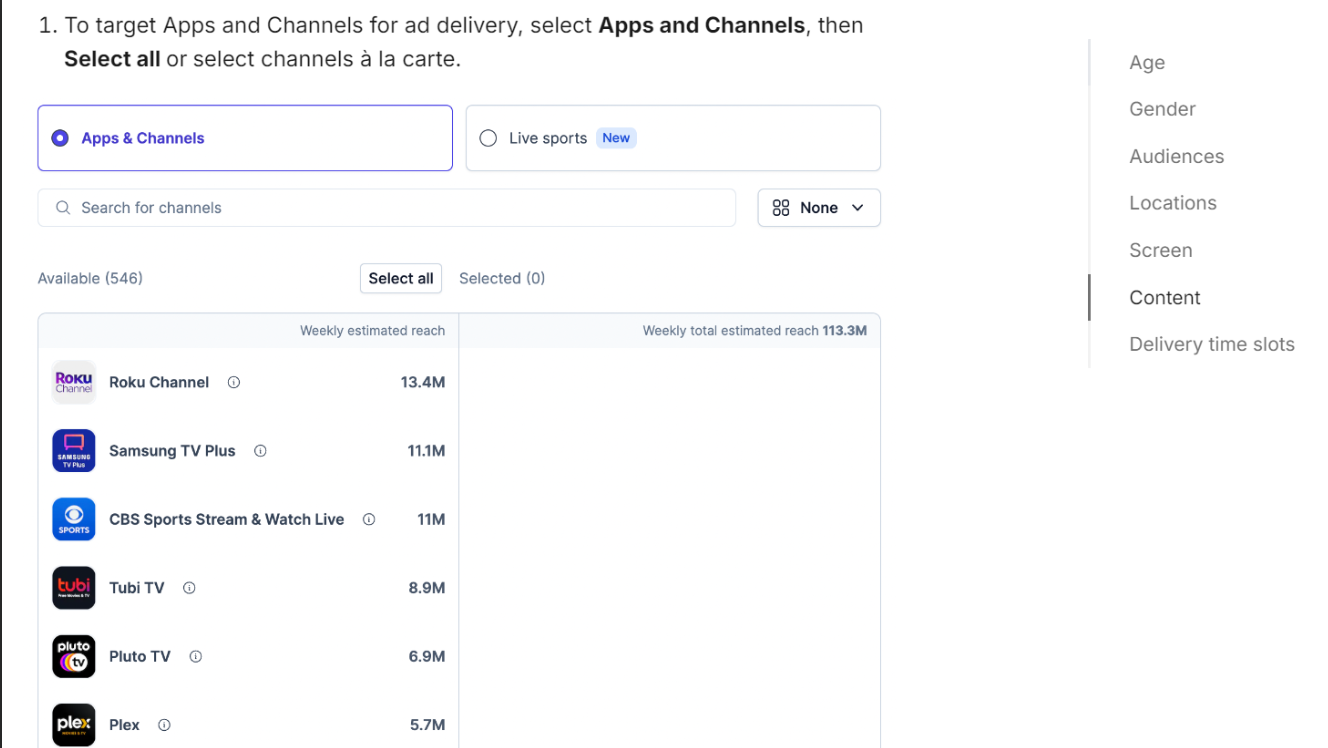Open info icon next to Pluto TV
This screenshot has height=748, width=1328.
pyautogui.click(x=196, y=657)
